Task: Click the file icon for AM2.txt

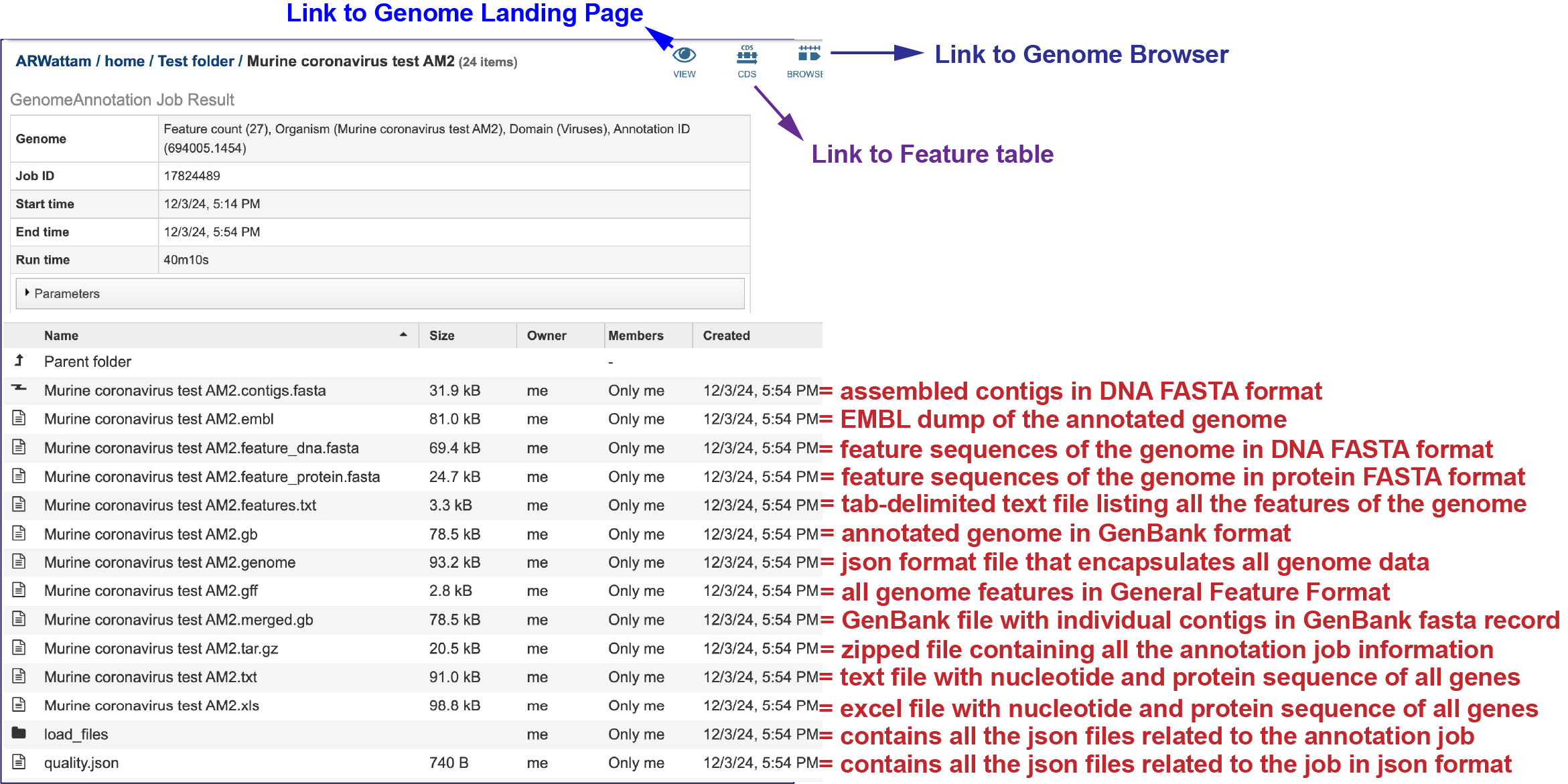Action: pyautogui.click(x=19, y=676)
